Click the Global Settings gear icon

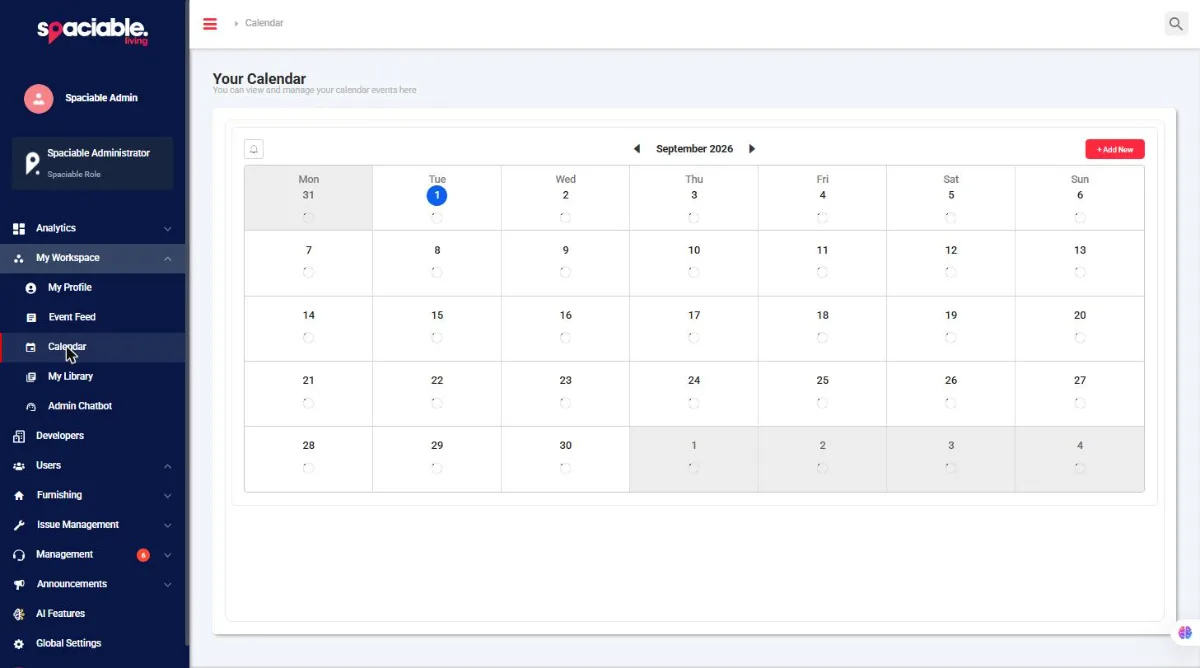(19, 644)
